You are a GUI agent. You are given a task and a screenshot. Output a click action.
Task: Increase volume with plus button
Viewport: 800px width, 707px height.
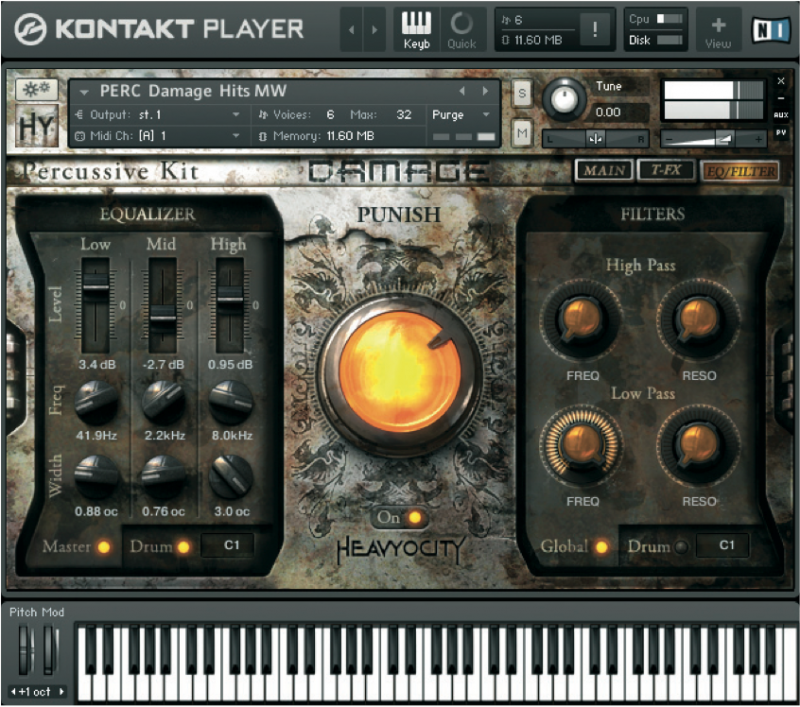(x=759, y=139)
